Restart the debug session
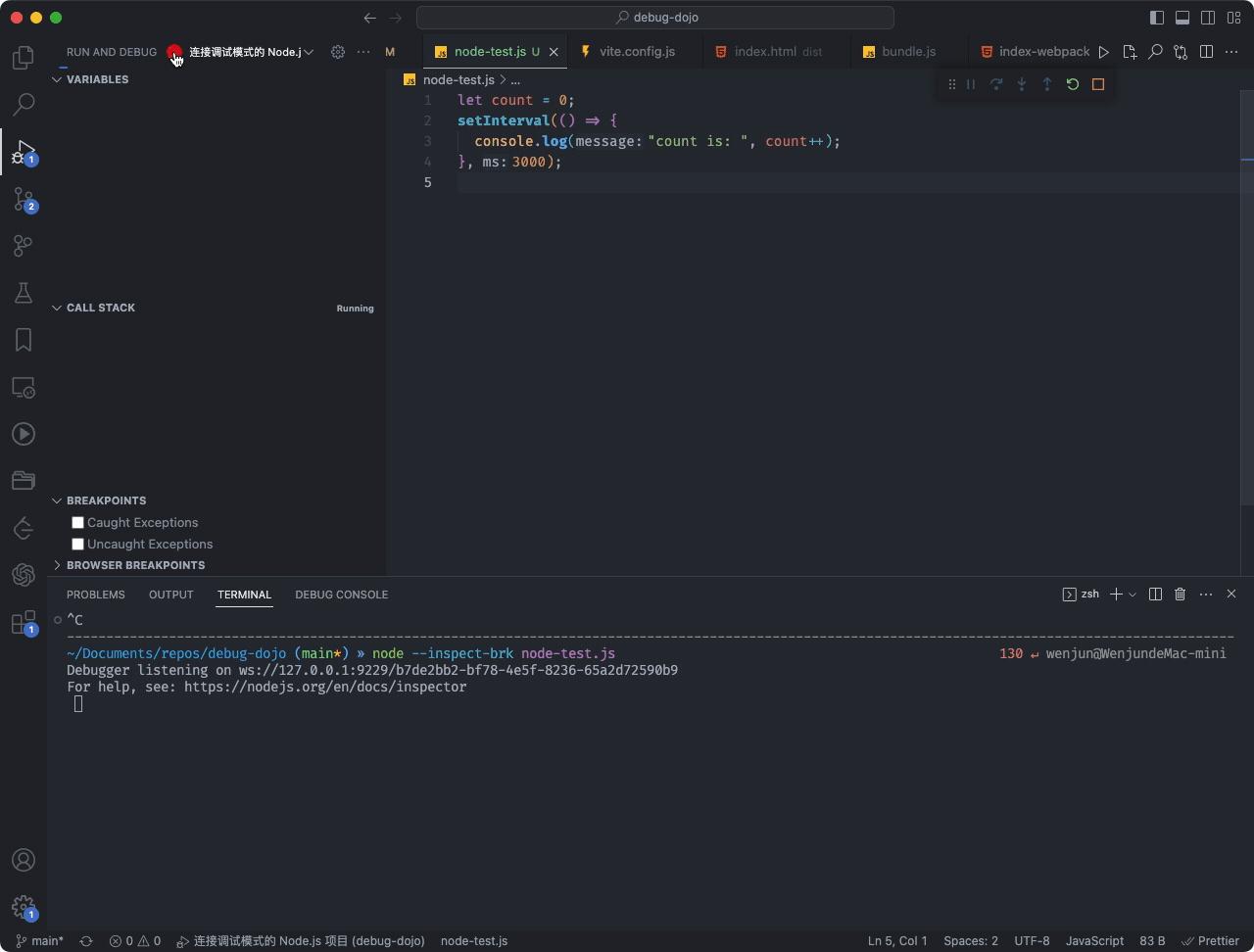 coord(1072,84)
